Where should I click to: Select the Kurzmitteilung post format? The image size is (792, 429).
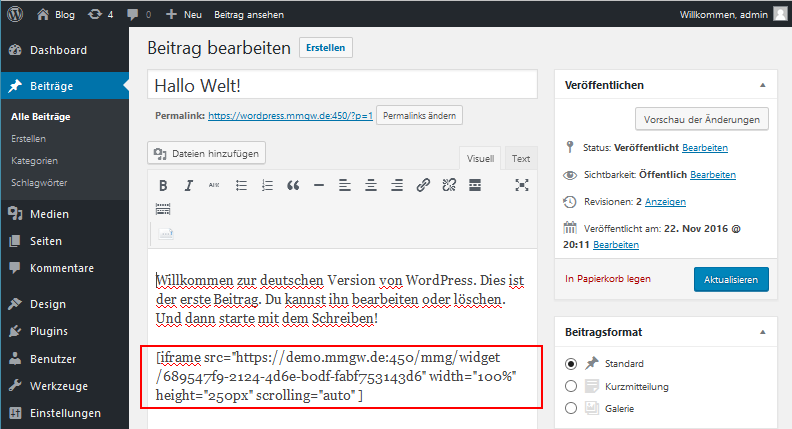point(571,386)
